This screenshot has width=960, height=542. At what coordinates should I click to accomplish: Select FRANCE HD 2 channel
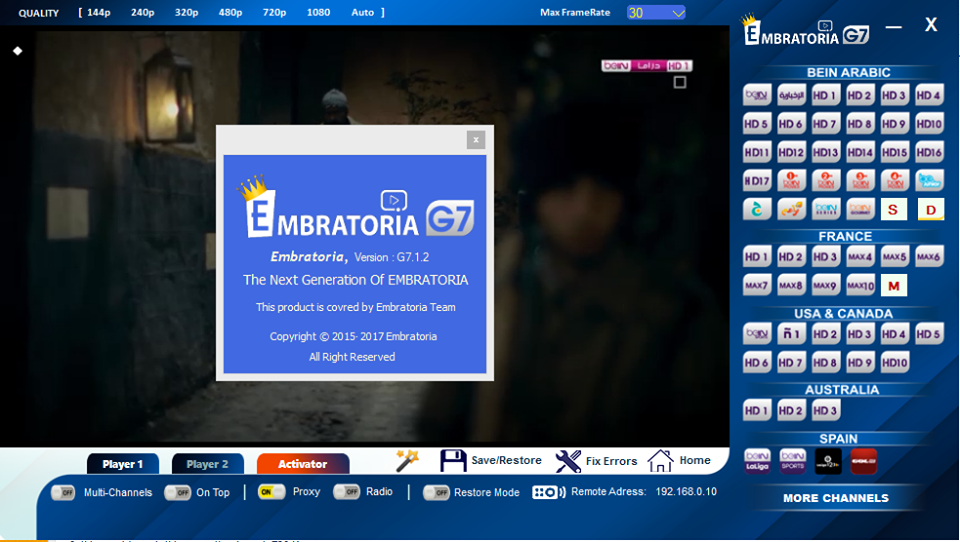click(x=791, y=257)
